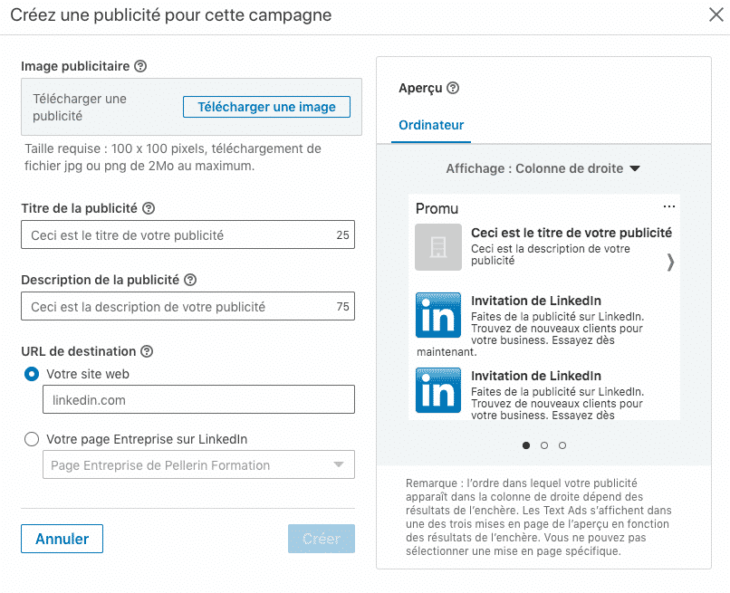730x593 pixels.
Task: Click help icon next to Image publicitaire
Action: pos(140,67)
